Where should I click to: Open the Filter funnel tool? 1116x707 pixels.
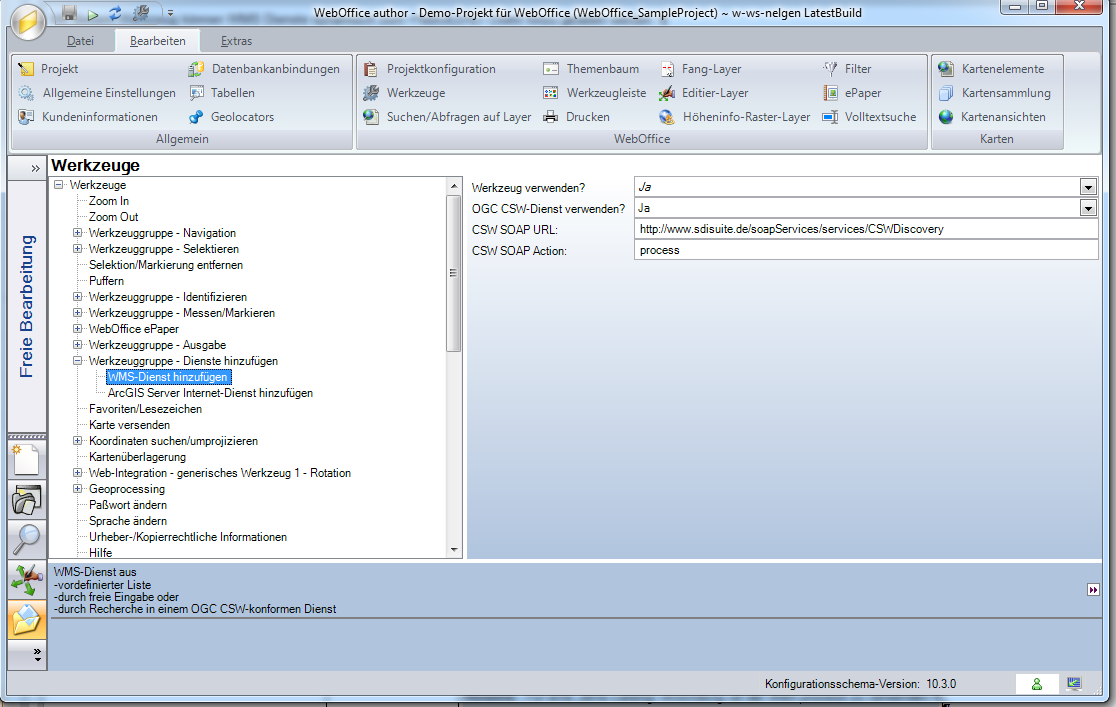click(830, 69)
